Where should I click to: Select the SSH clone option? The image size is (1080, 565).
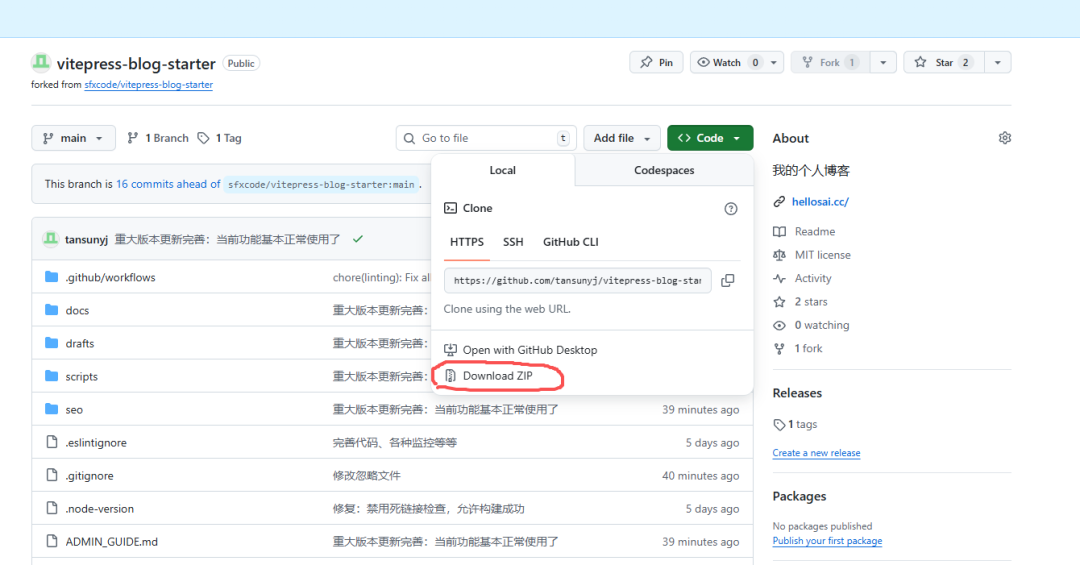tap(513, 242)
